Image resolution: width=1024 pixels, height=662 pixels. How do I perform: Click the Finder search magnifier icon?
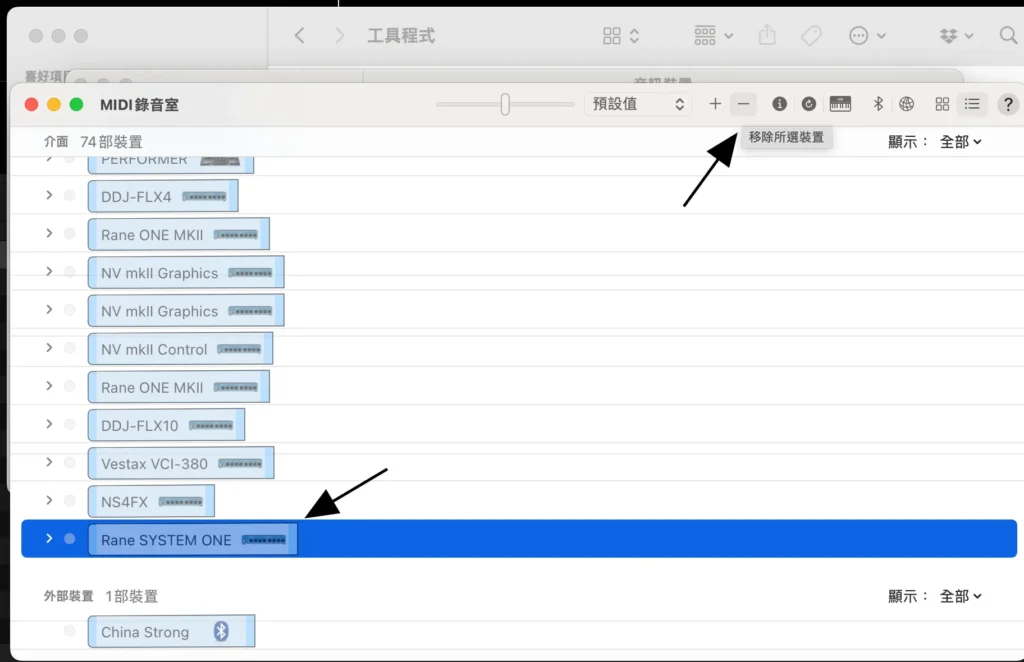[1008, 36]
